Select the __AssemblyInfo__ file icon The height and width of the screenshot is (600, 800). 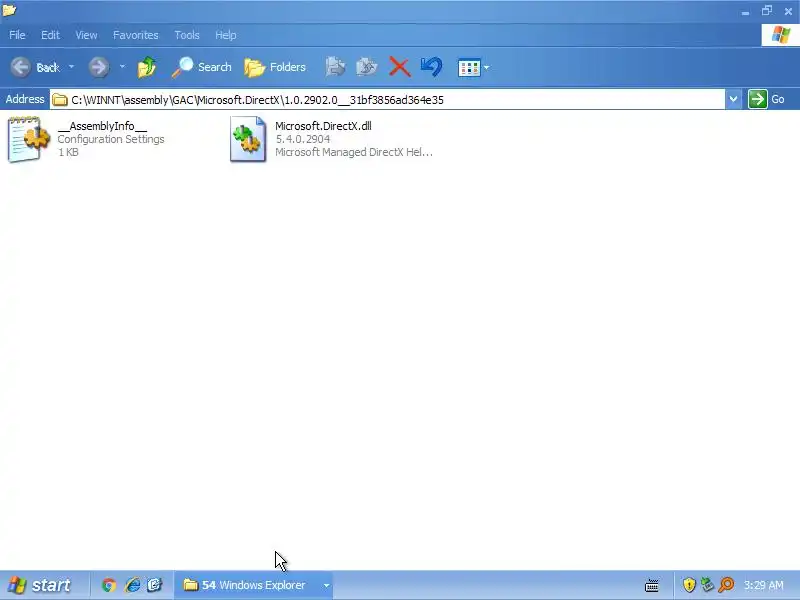[x=29, y=139]
